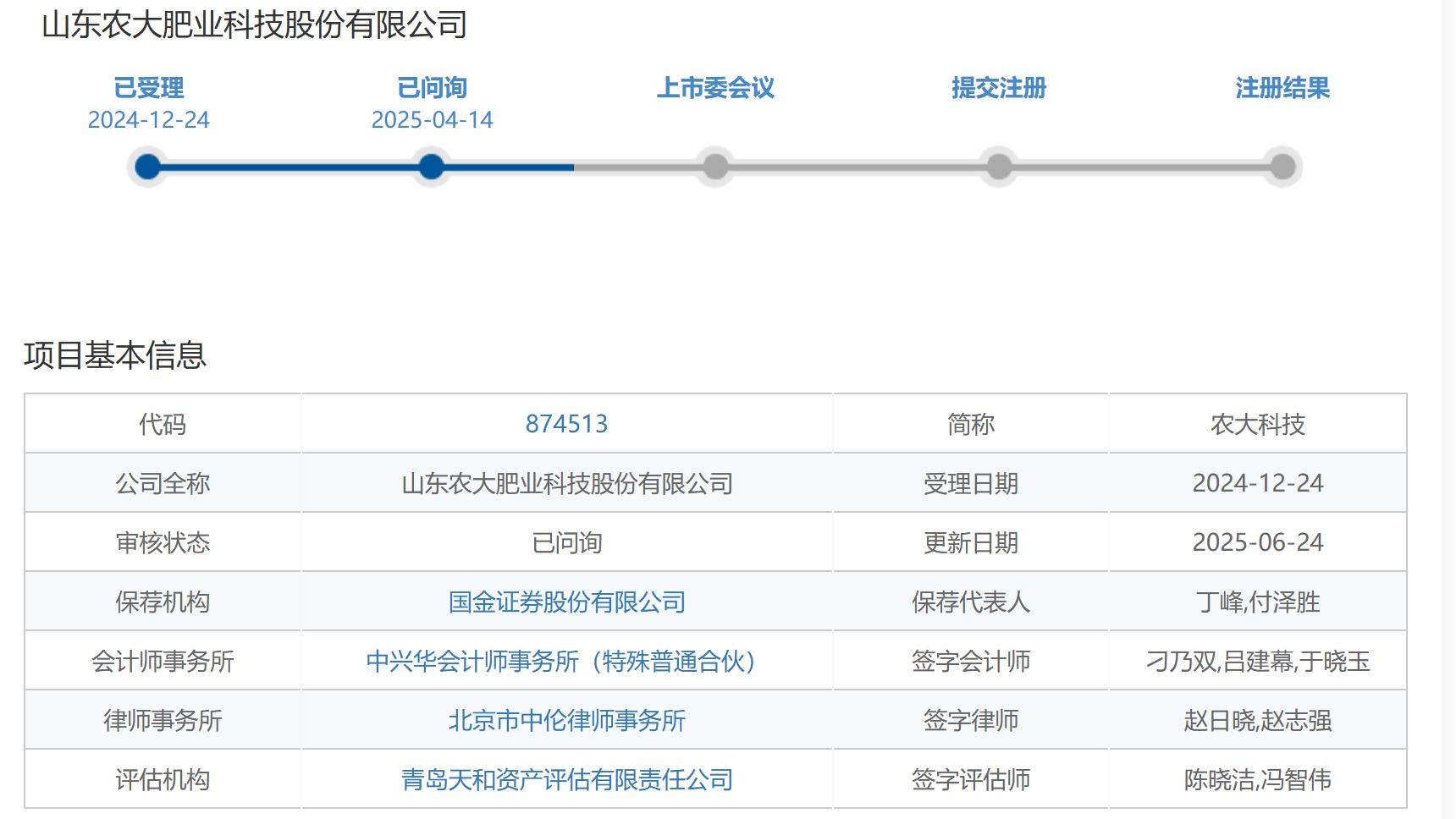Image resolution: width=1456 pixels, height=819 pixels.
Task: Open accounting firm link 中兴华会计师事务所
Action: click(560, 661)
